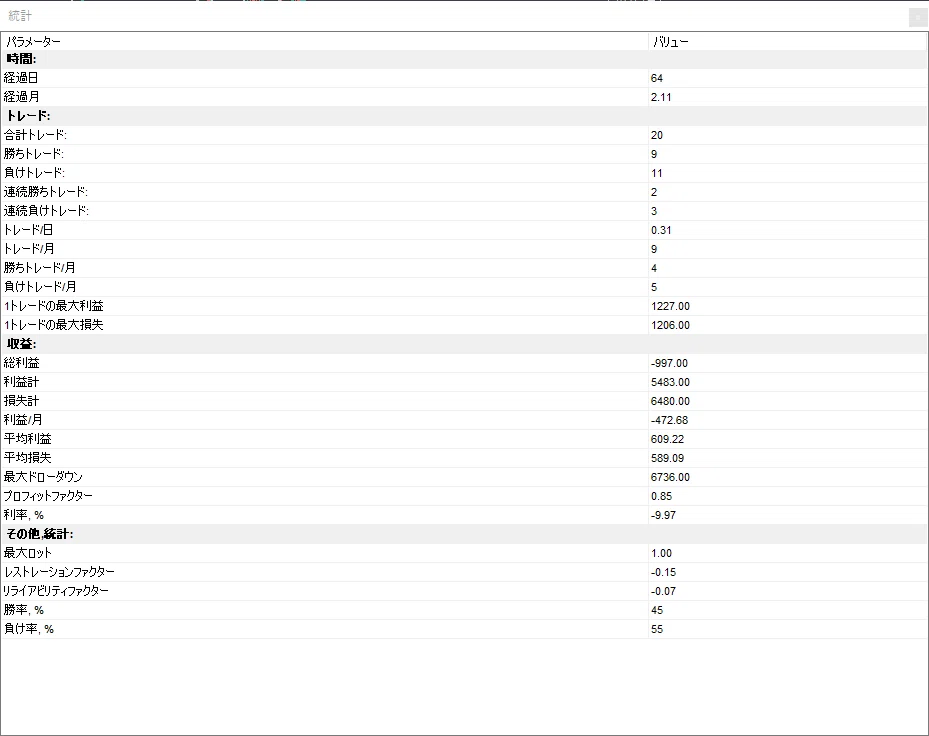This screenshot has width=929, height=736.
Task: Select the その他,統計: section header row
Action: point(464,534)
